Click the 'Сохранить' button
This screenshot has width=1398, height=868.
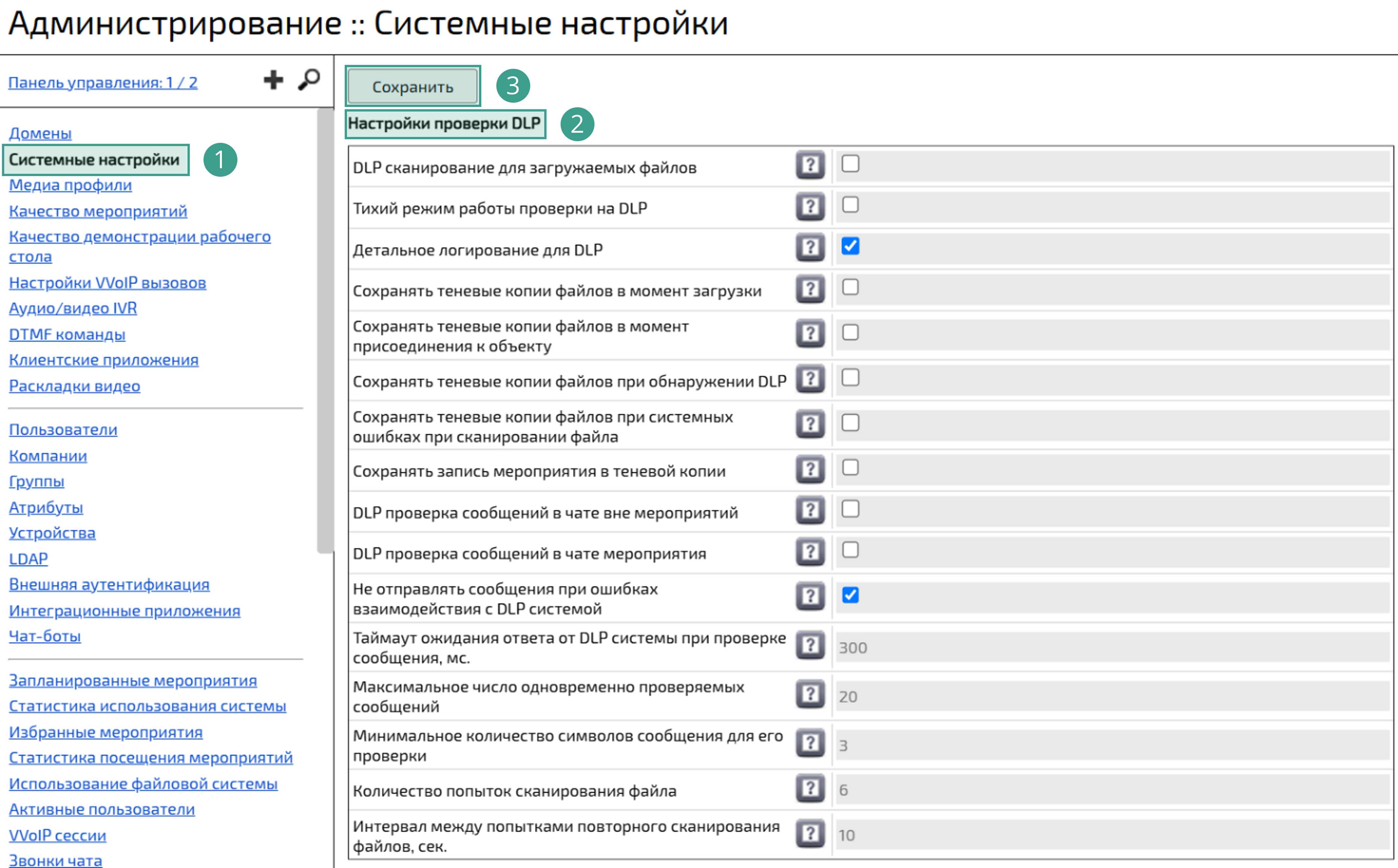412,86
